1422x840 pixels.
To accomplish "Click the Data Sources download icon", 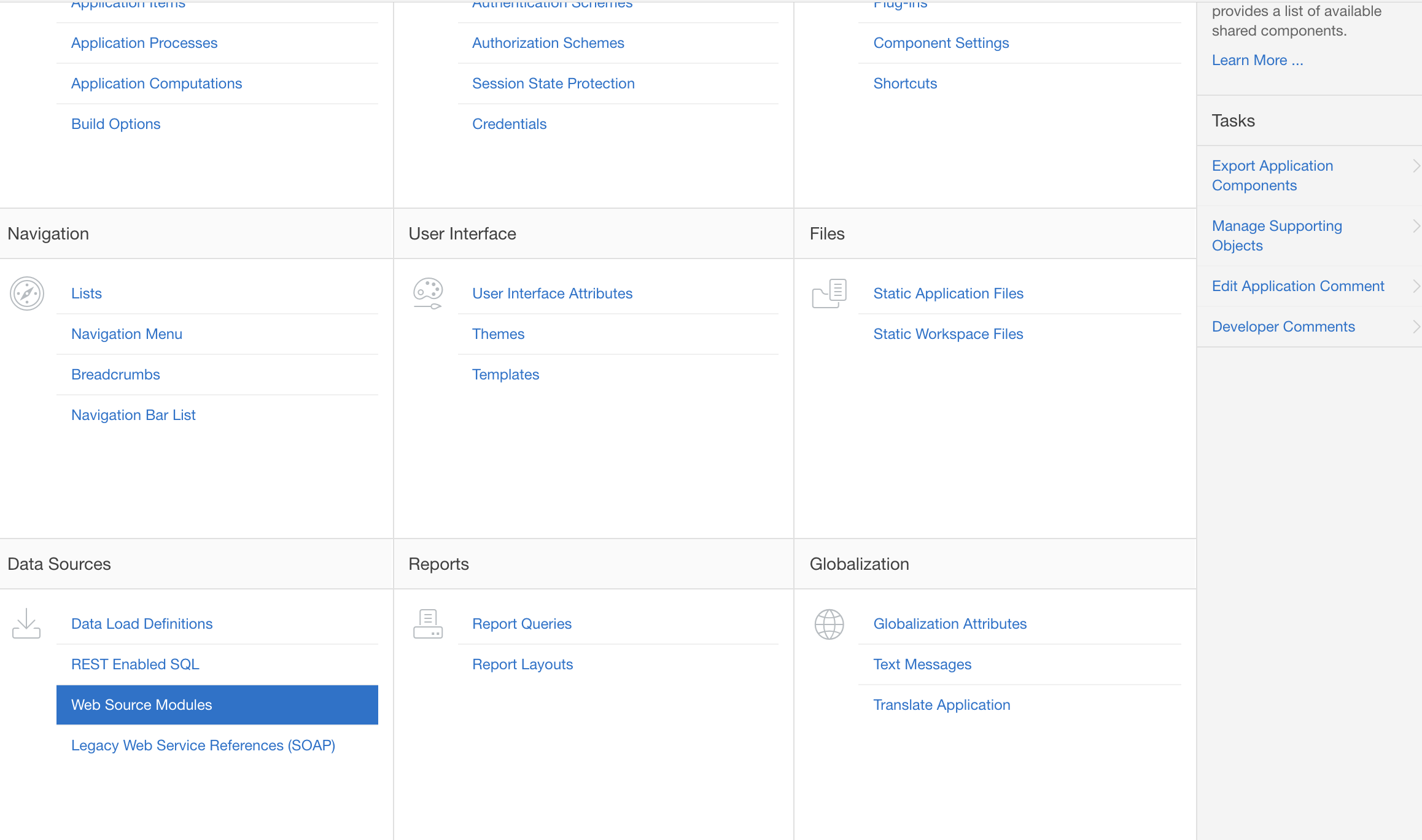I will (26, 624).
